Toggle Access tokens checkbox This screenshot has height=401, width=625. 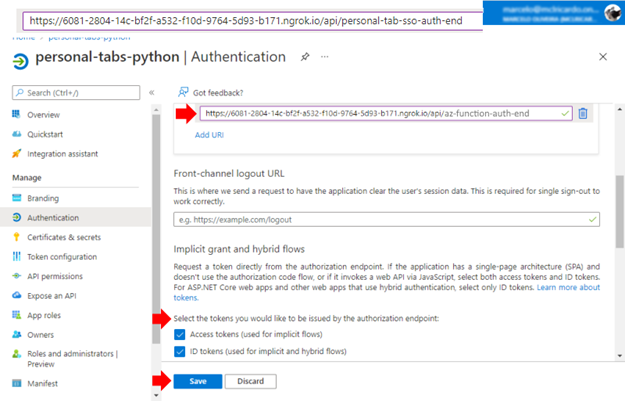tap(180, 334)
